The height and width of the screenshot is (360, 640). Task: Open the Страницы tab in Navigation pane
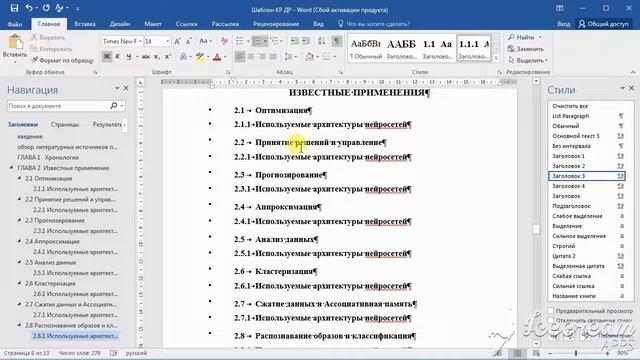click(x=65, y=124)
